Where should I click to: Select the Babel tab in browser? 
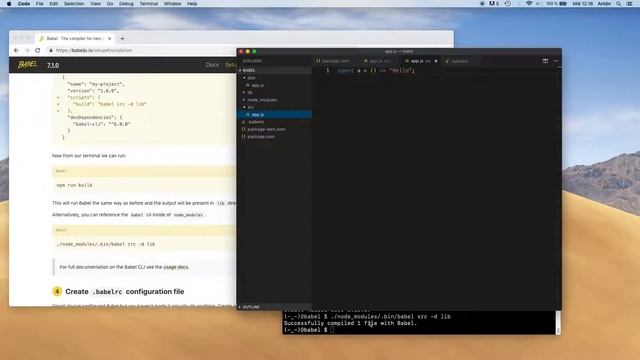click(75, 38)
